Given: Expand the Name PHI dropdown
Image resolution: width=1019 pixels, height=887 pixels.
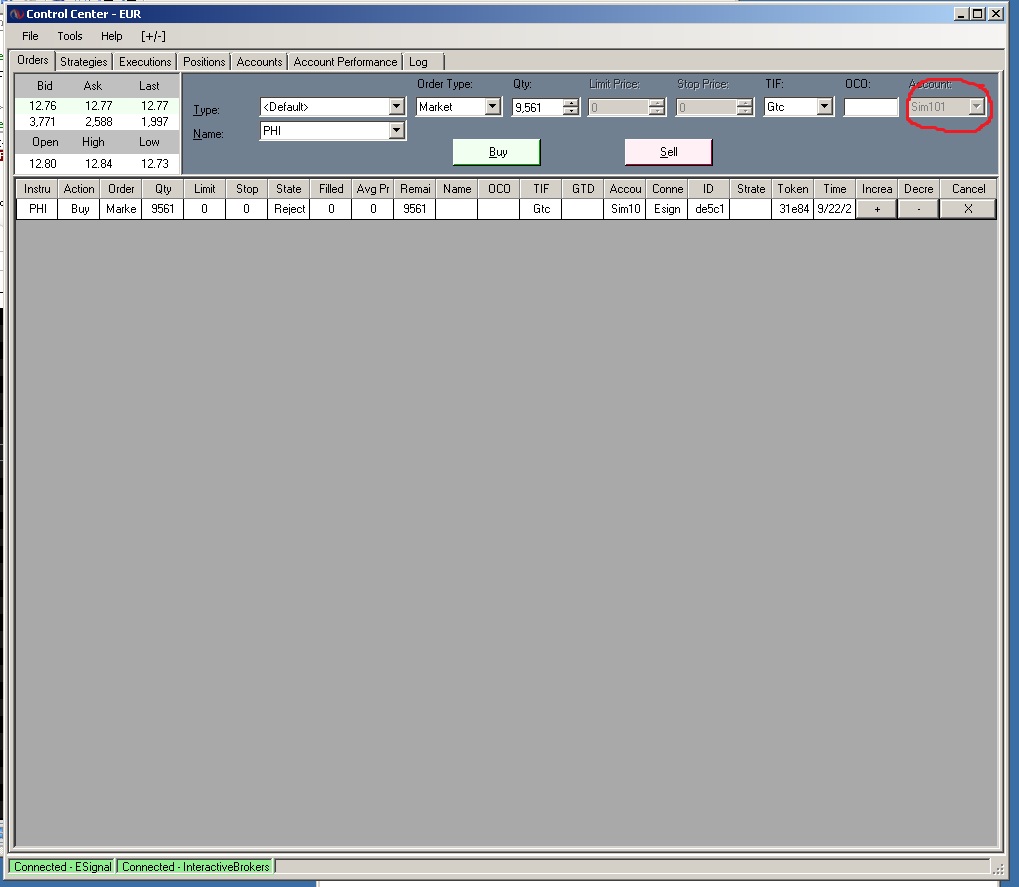Looking at the screenshot, I should point(396,131).
